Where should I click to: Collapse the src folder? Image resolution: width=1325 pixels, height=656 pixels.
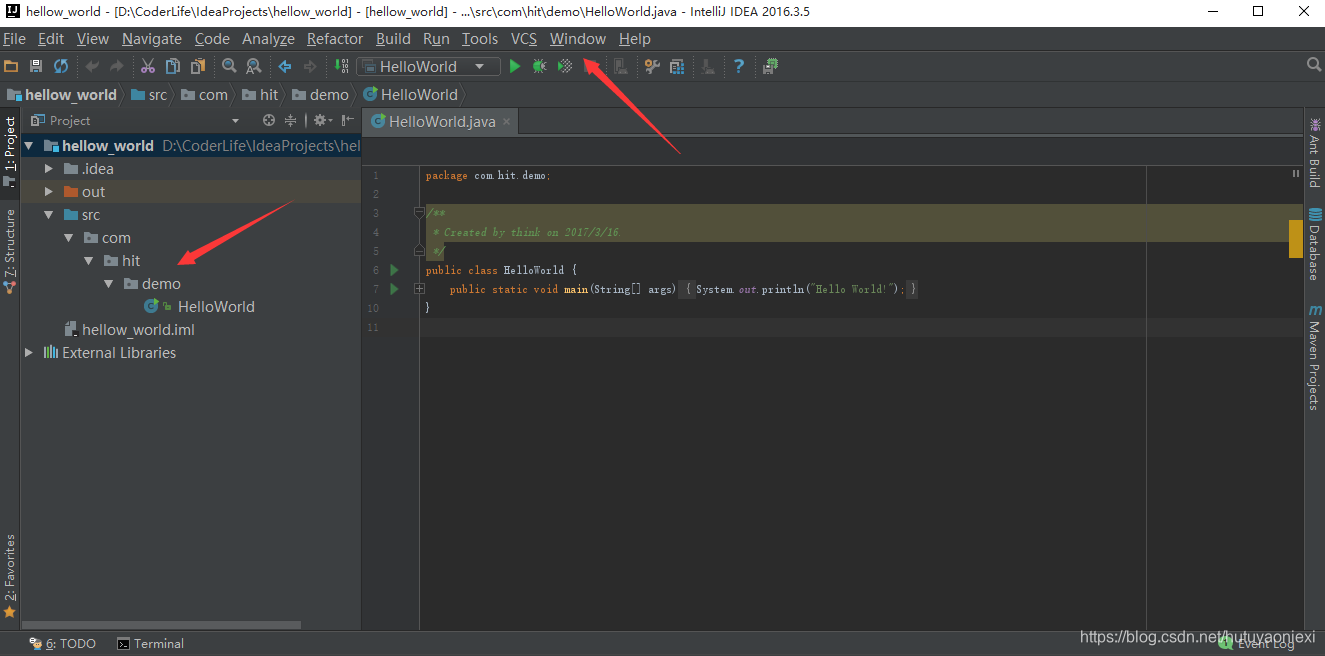pos(49,215)
